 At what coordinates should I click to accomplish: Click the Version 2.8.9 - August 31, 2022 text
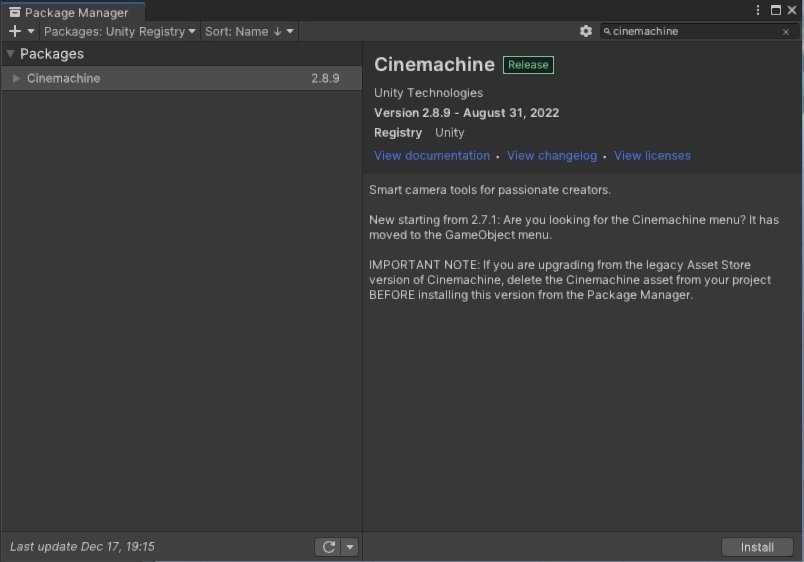click(466, 113)
